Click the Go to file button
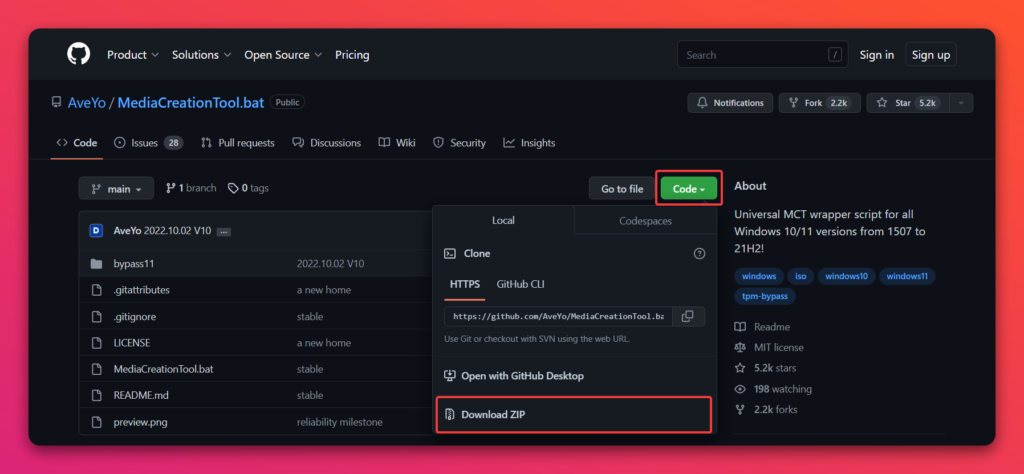This screenshot has width=1024, height=474. pos(622,189)
